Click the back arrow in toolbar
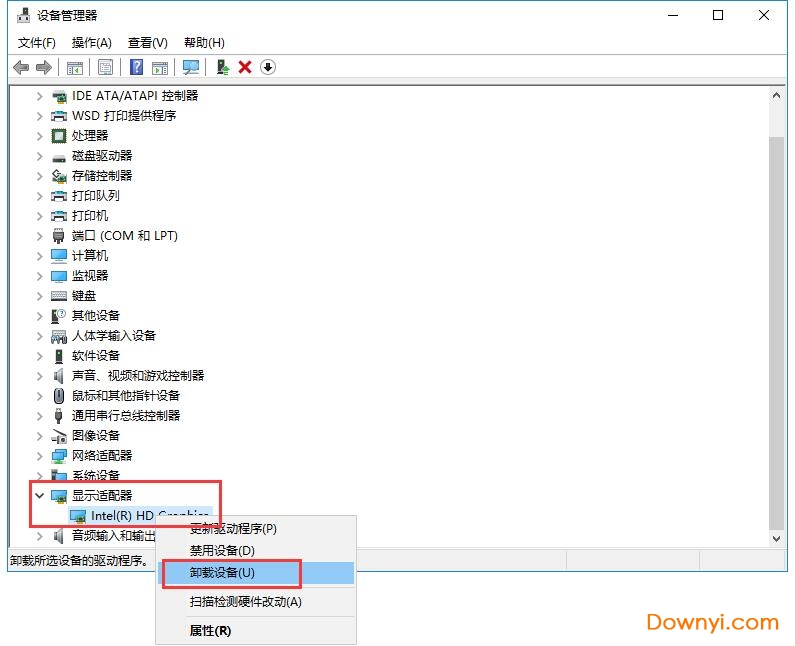 21,67
